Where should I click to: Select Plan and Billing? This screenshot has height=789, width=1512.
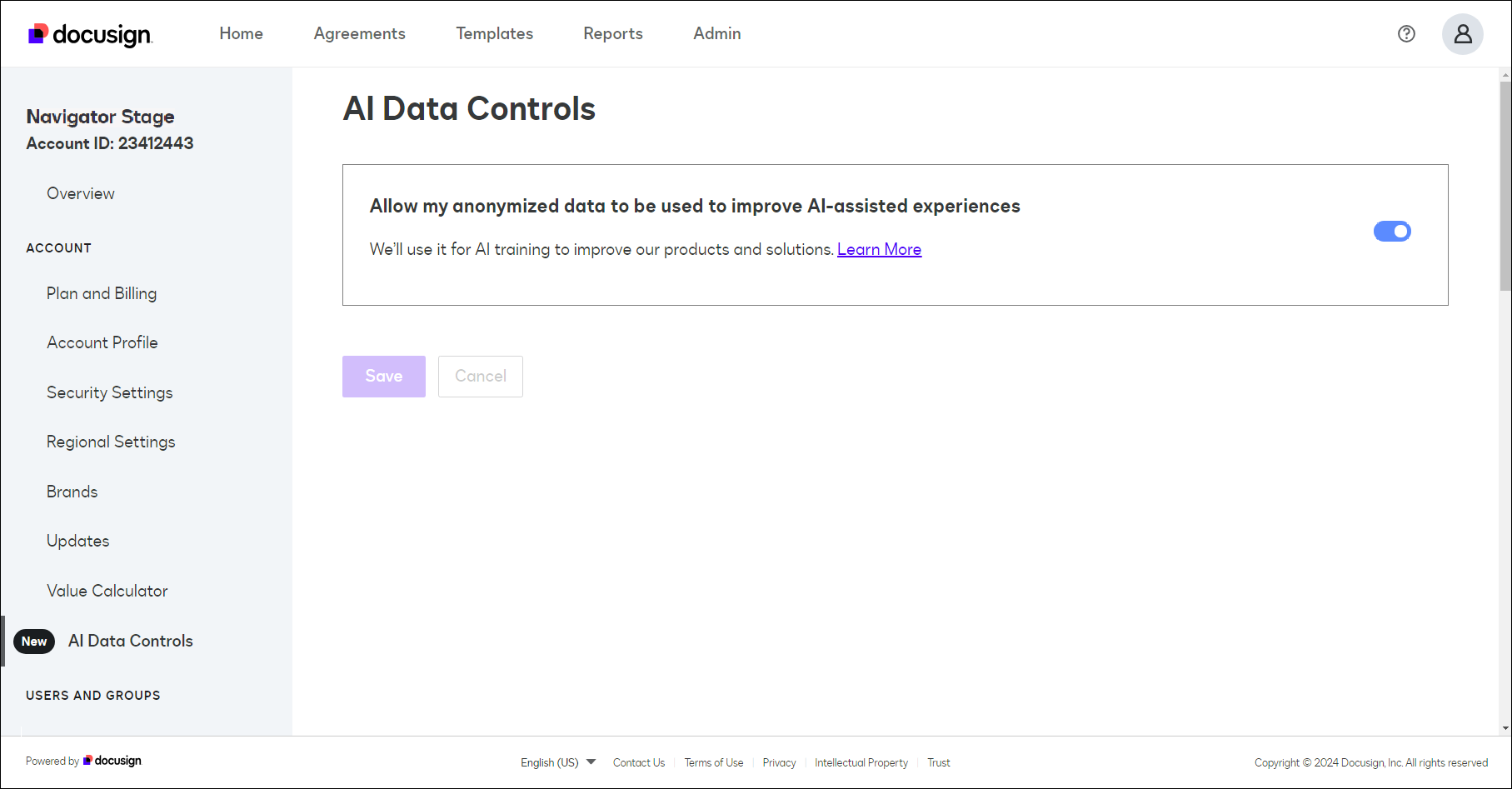click(102, 293)
